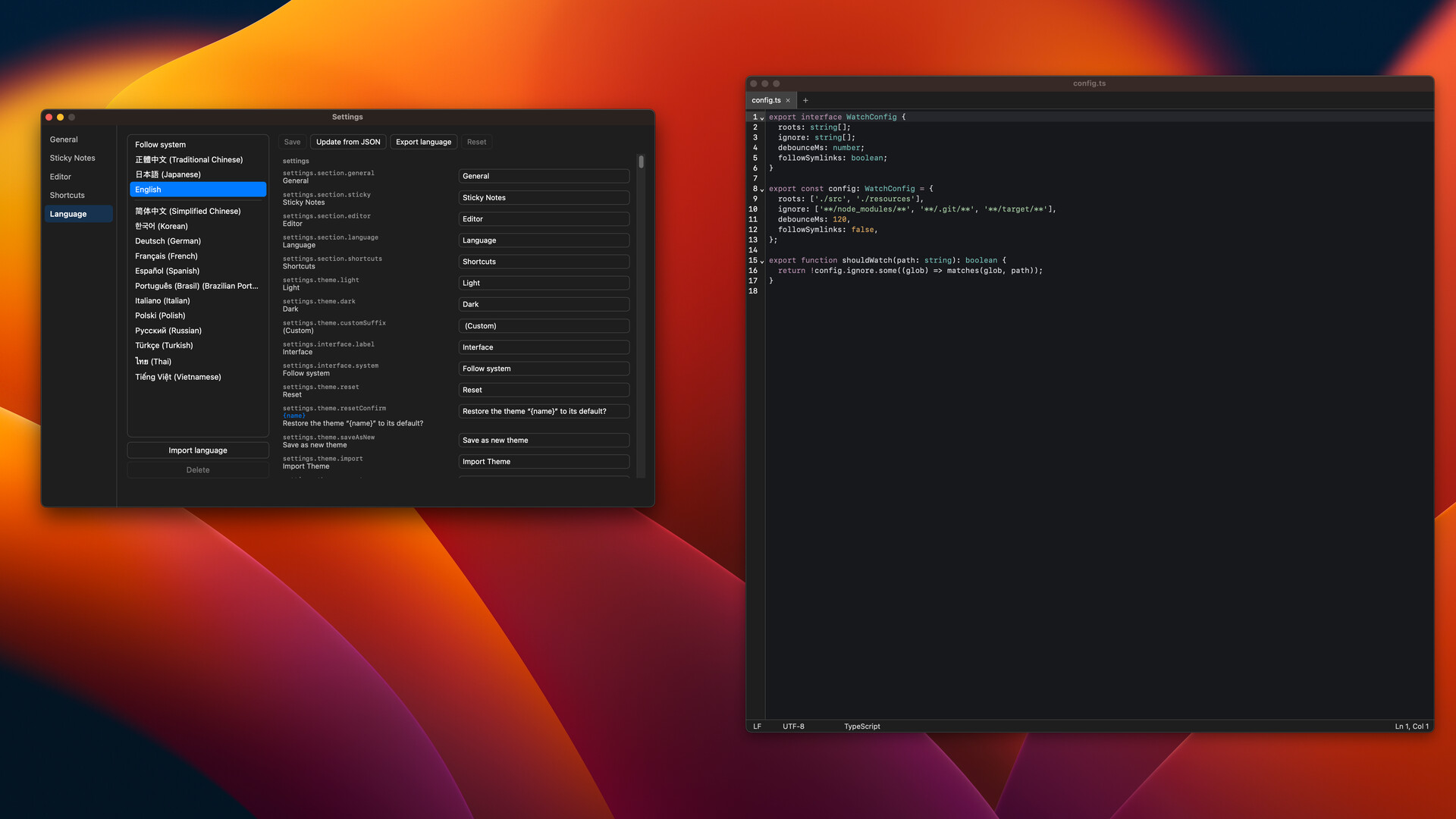The image size is (1456, 819).
Task: Select Français (French) language
Action: 198,256
